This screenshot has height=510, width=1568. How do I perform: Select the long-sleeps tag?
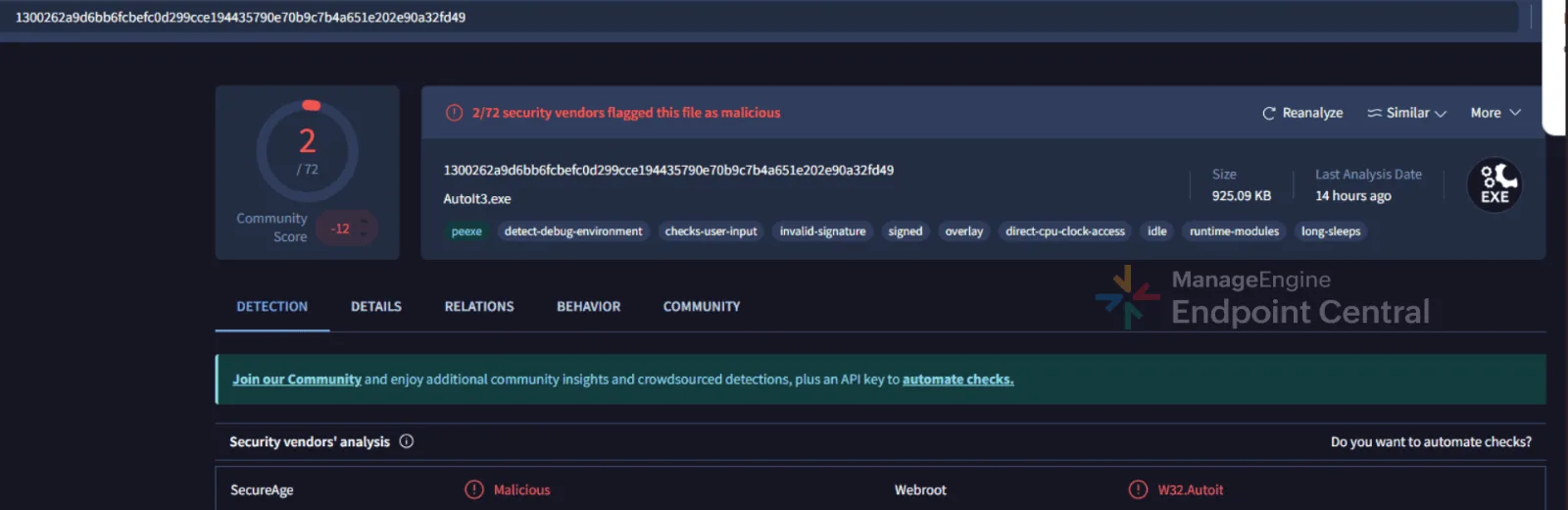(1331, 231)
